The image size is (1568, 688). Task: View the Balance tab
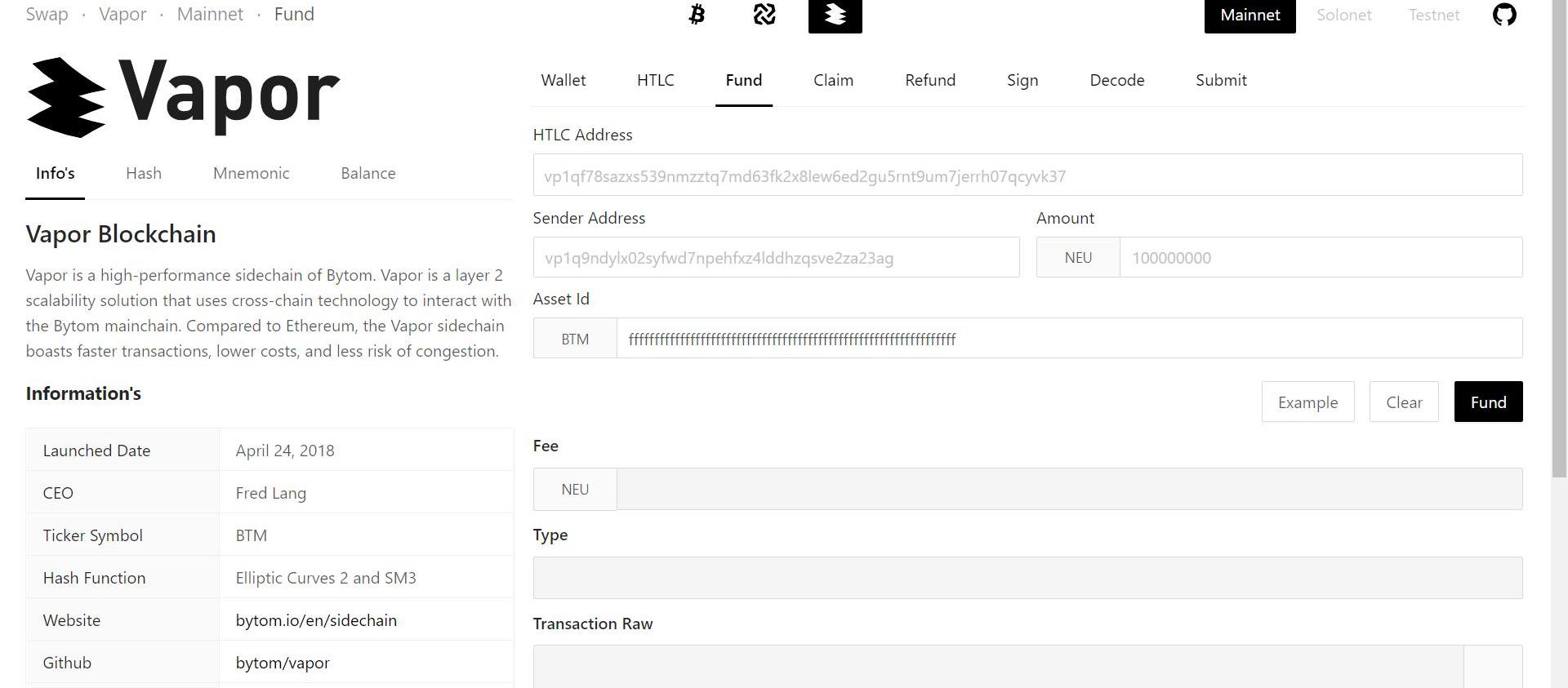(x=367, y=173)
